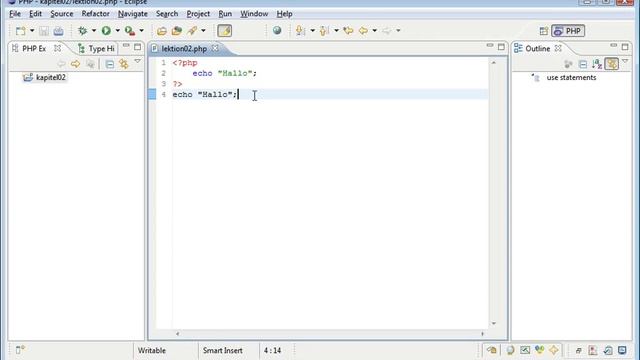Open the Source menu
The height and width of the screenshot is (360, 640).
click(x=62, y=14)
